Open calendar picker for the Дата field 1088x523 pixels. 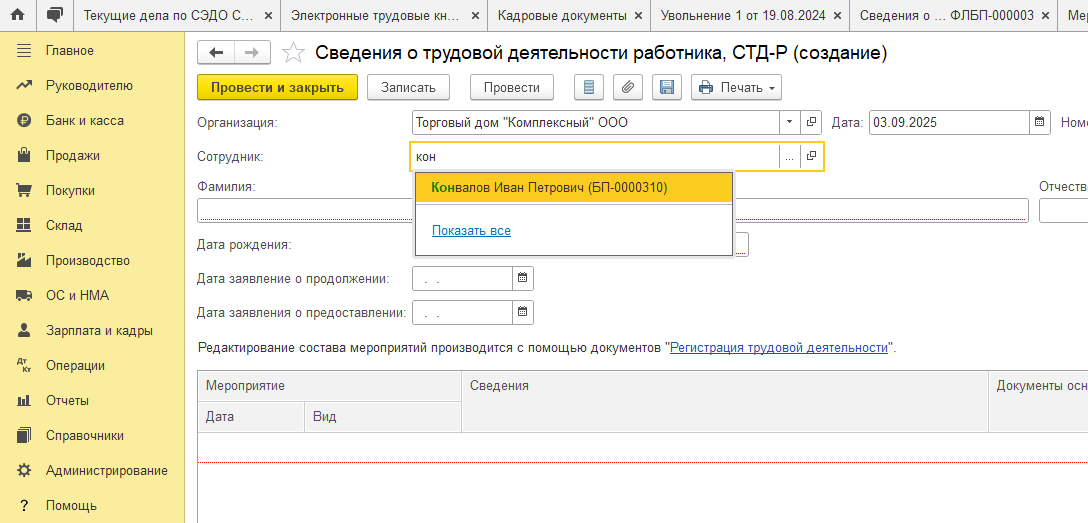tap(1040, 123)
